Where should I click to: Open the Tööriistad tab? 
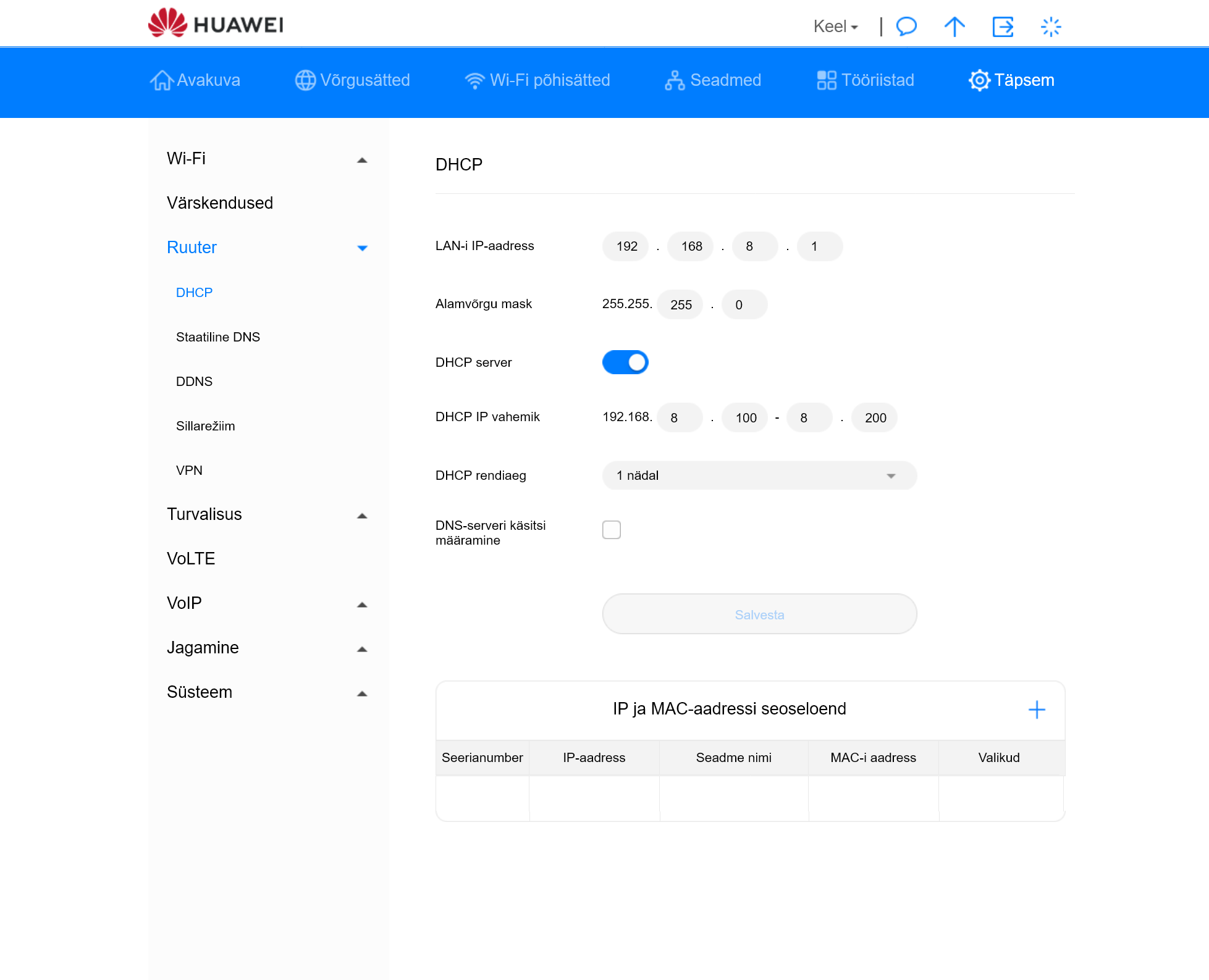click(x=865, y=80)
